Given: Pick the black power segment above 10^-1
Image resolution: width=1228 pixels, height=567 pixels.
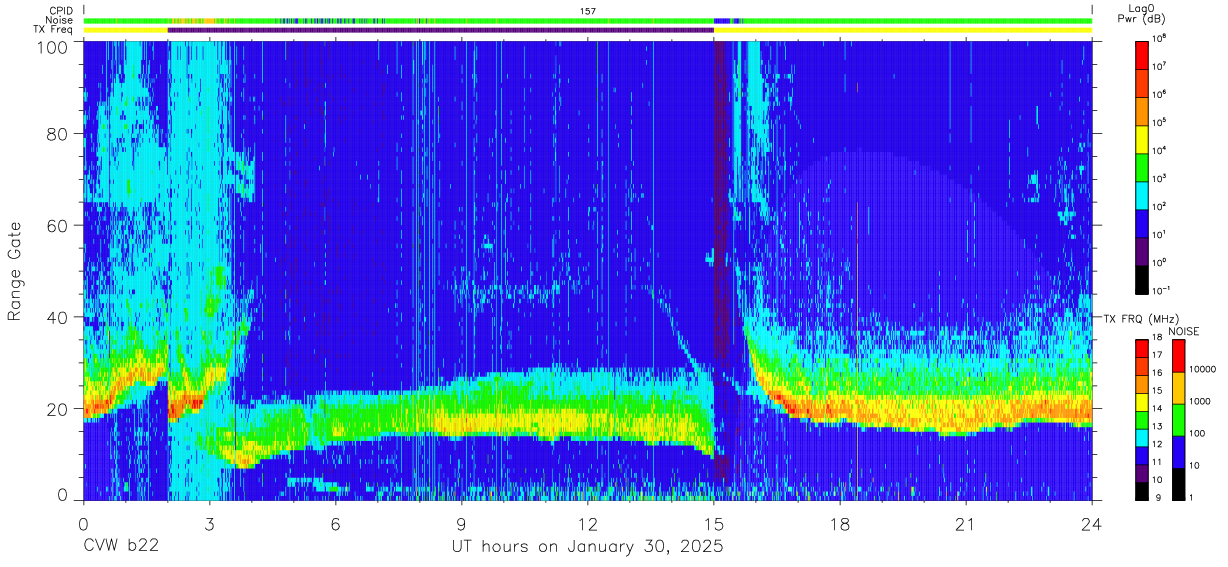Looking at the screenshot, I should tap(1143, 278).
